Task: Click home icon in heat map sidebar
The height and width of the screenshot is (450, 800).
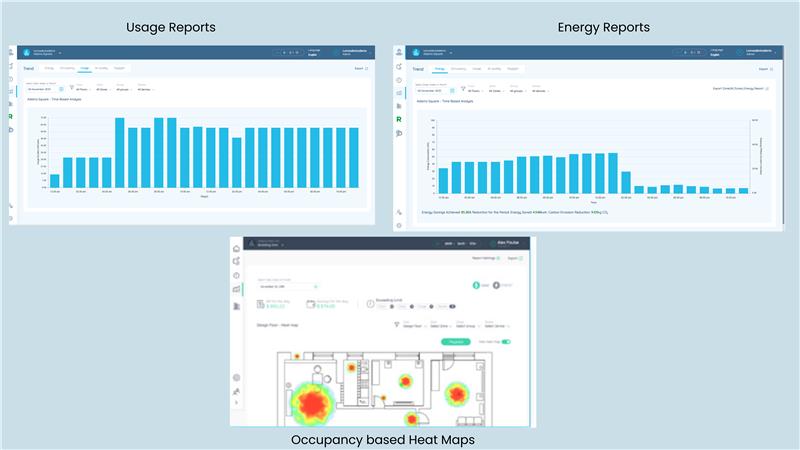Action: (x=237, y=248)
